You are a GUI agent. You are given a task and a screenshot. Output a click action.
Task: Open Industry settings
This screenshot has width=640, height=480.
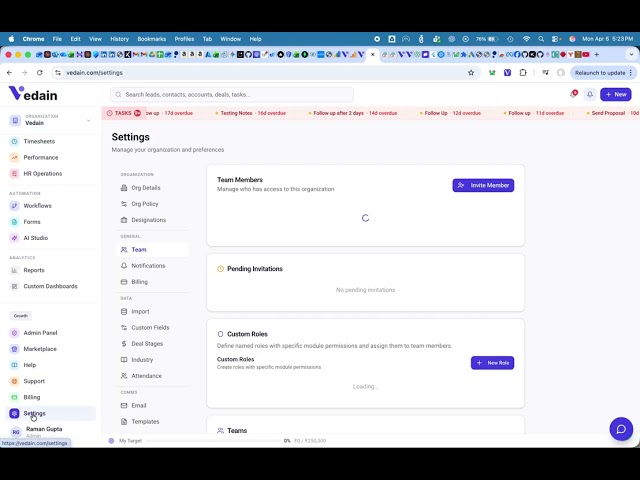(142, 360)
